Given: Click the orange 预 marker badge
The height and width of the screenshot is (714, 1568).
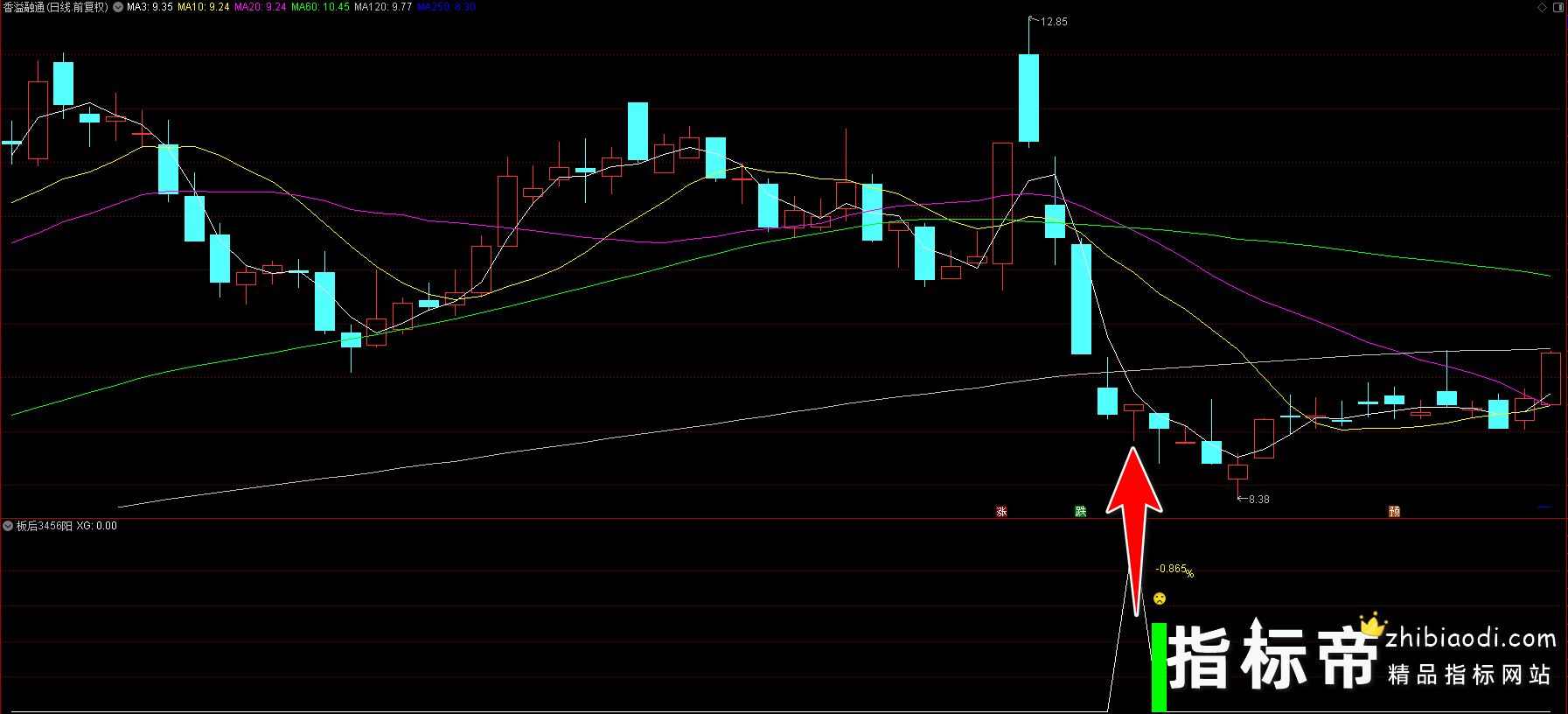Looking at the screenshot, I should click(1395, 512).
